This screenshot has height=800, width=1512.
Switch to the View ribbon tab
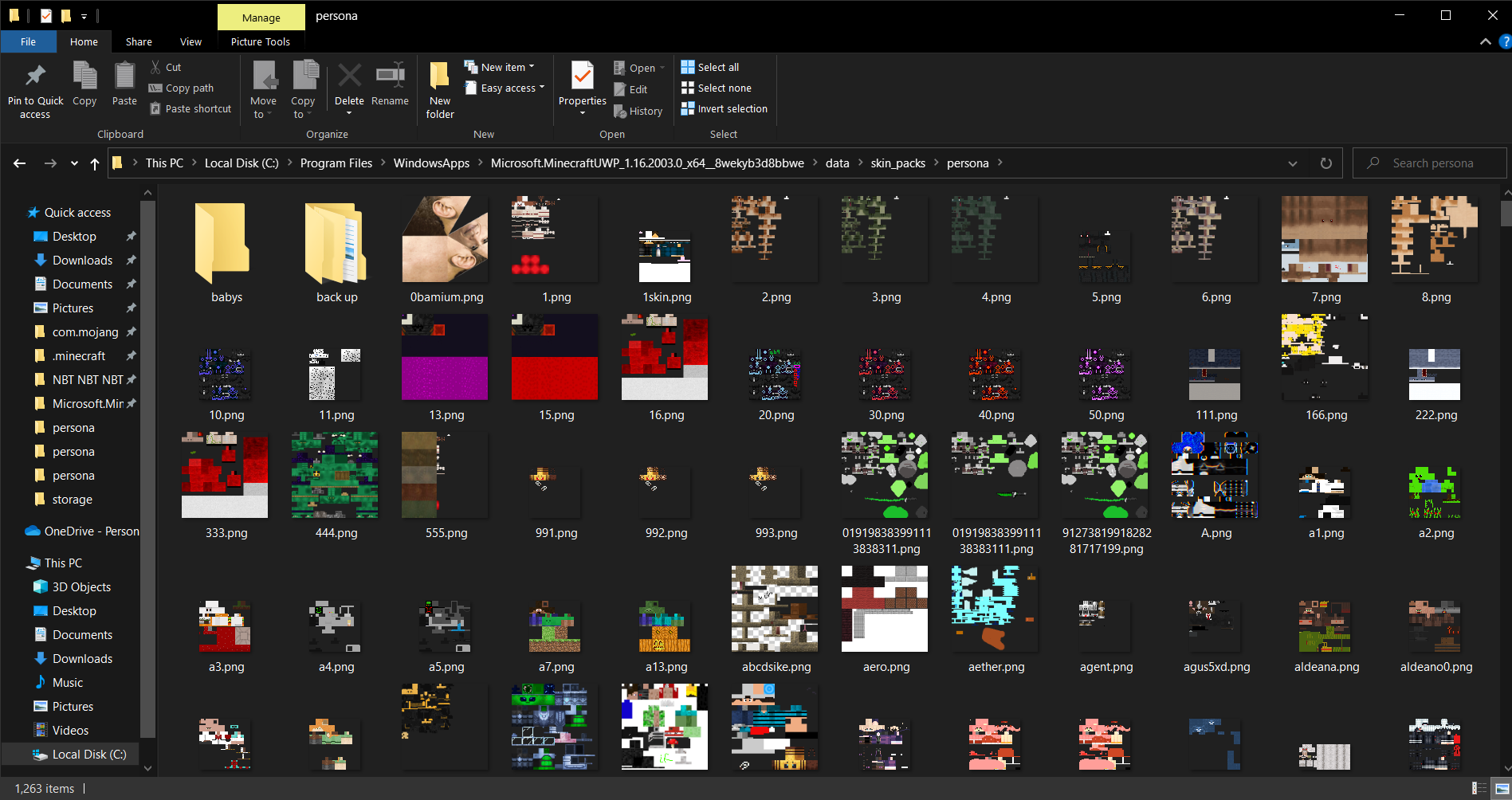(190, 42)
